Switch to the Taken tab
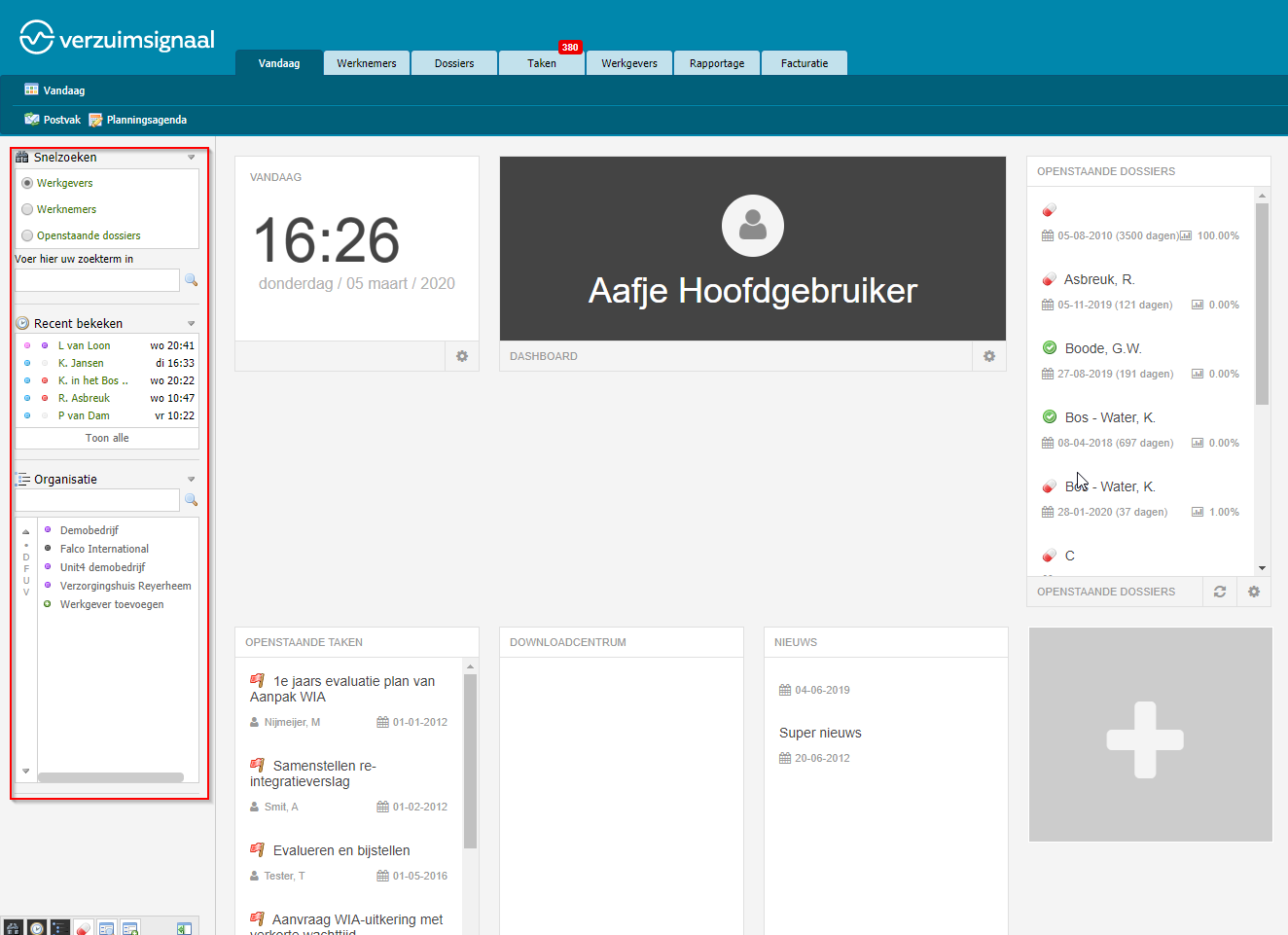Viewport: 1288px width, 935px height. tap(542, 63)
